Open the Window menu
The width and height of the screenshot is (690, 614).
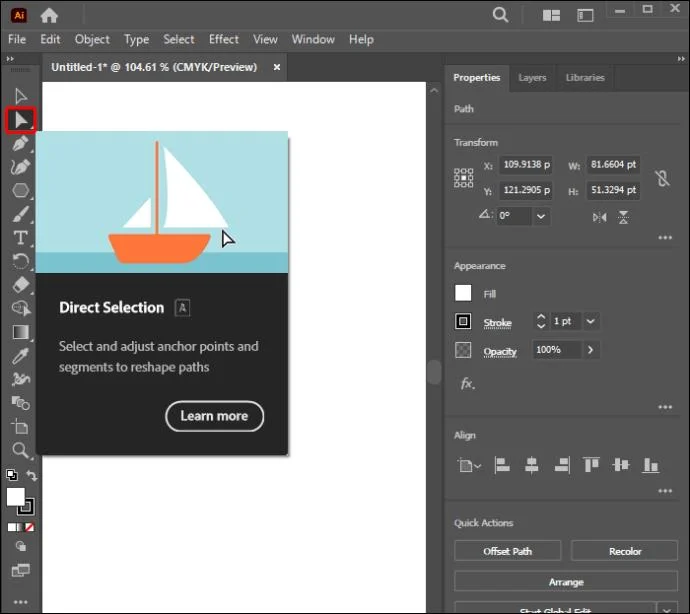click(x=313, y=39)
